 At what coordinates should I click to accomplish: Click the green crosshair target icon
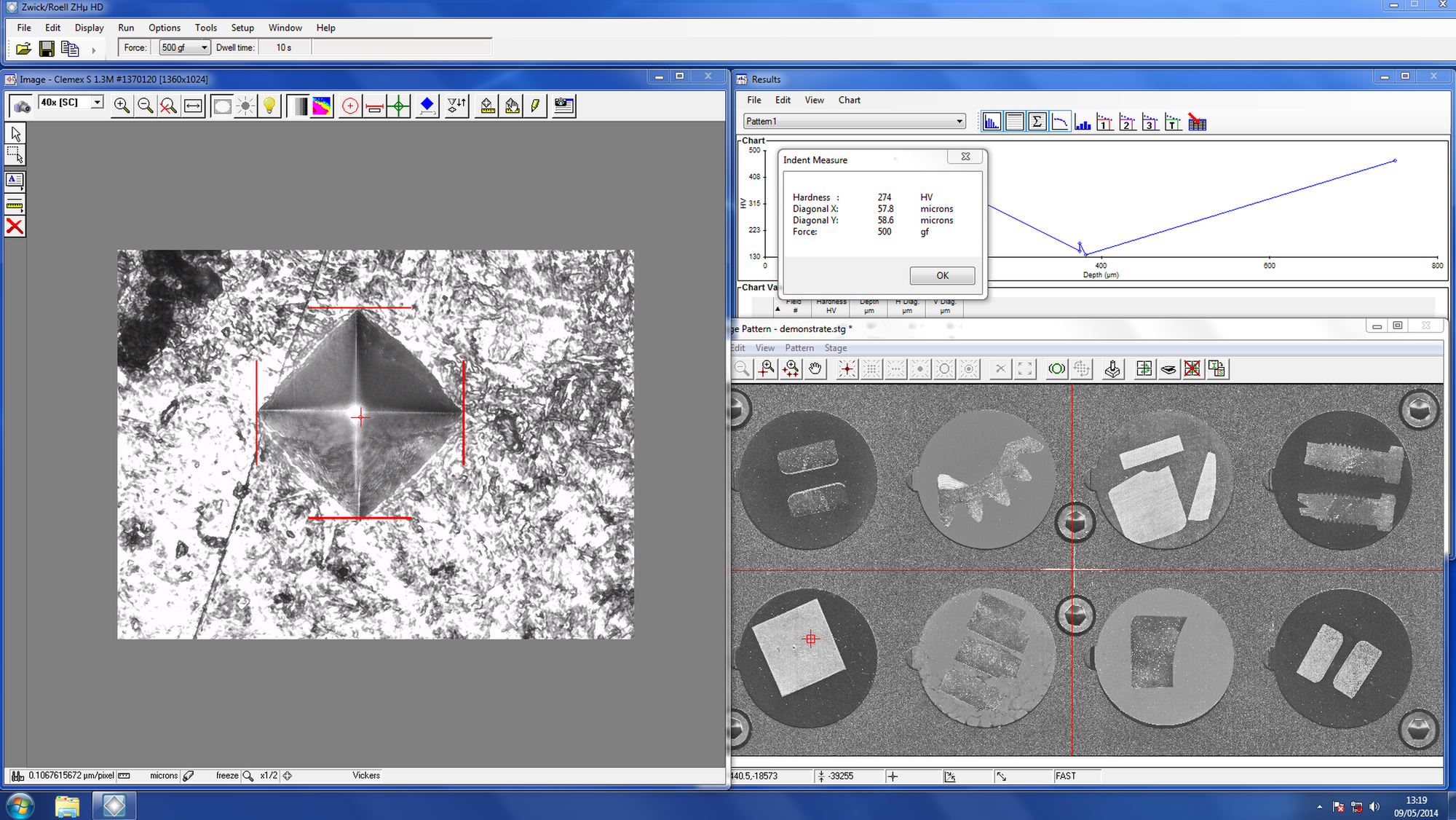398,106
